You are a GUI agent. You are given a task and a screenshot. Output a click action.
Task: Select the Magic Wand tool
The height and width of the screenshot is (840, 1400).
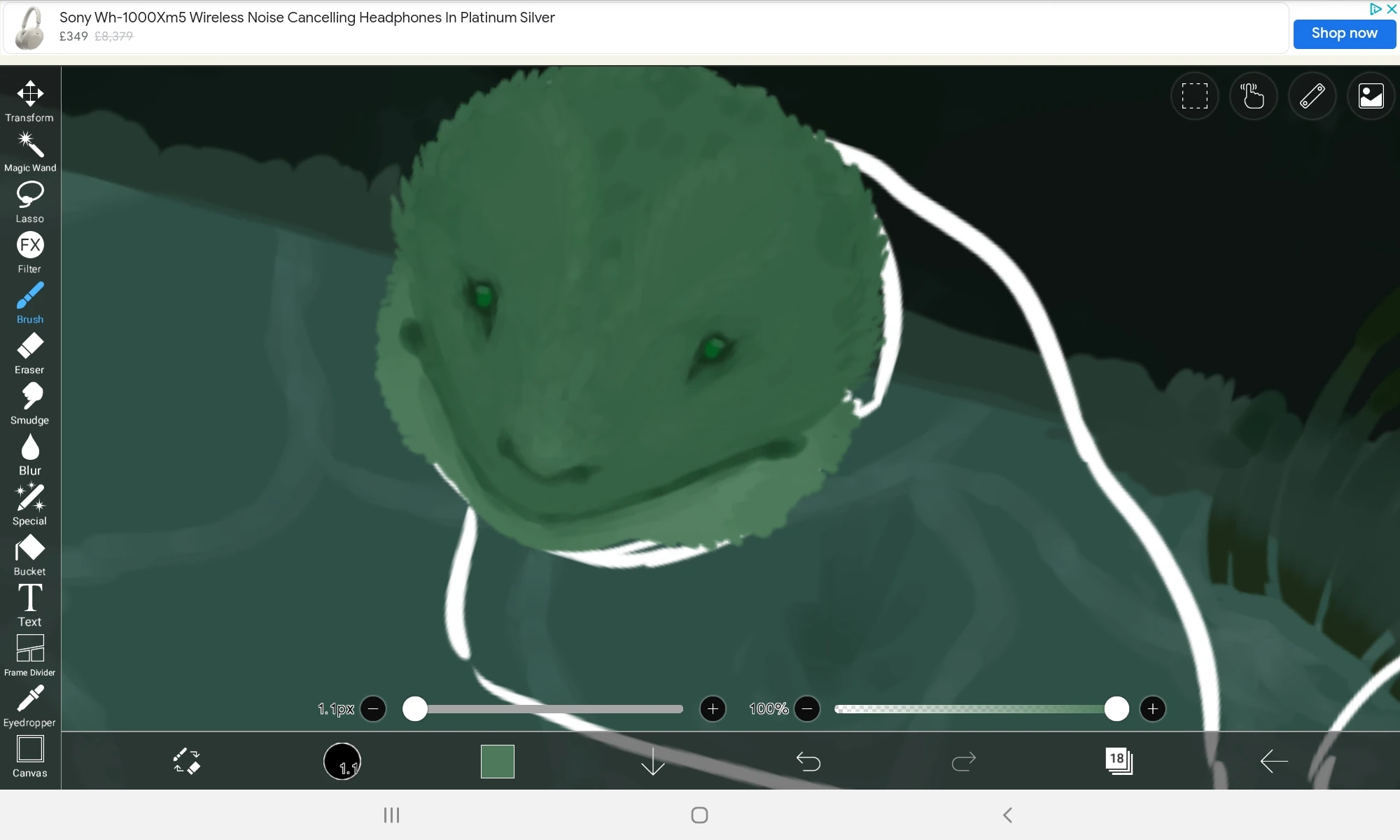pos(29,148)
